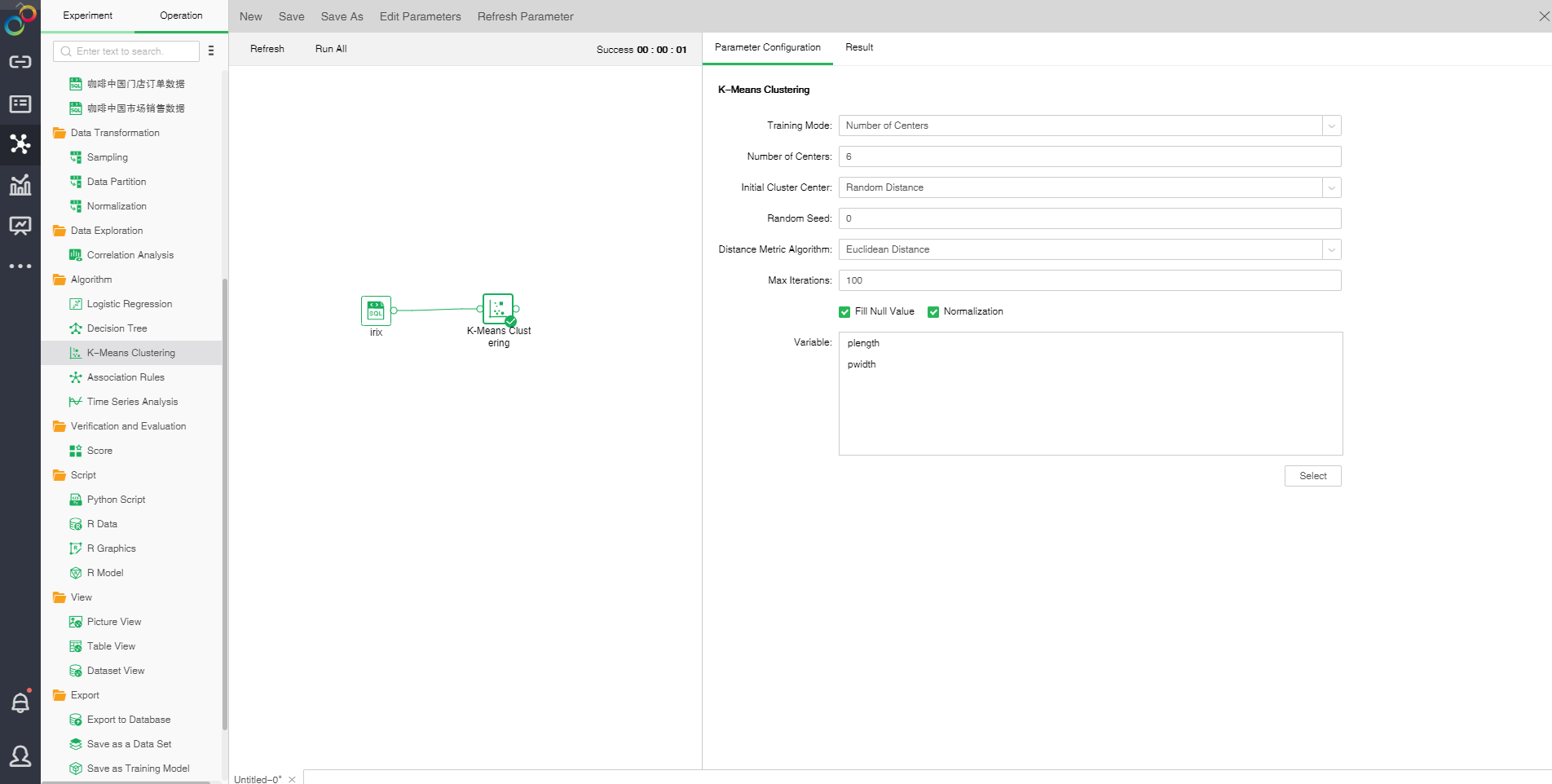Switch to the Operation tab
The image size is (1552, 784).
coord(181,15)
